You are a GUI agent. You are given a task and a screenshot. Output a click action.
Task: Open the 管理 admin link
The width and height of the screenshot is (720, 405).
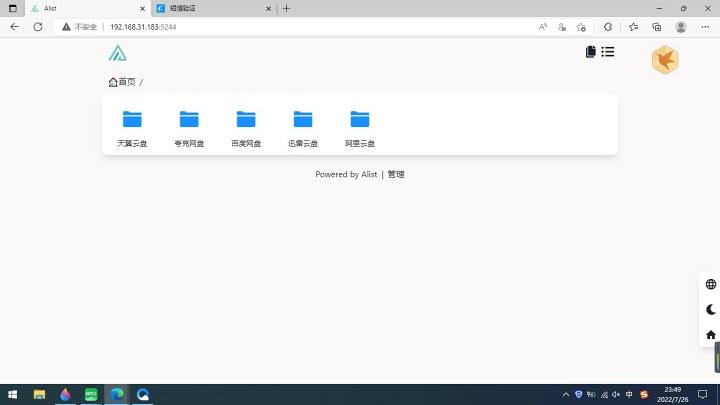coord(396,174)
